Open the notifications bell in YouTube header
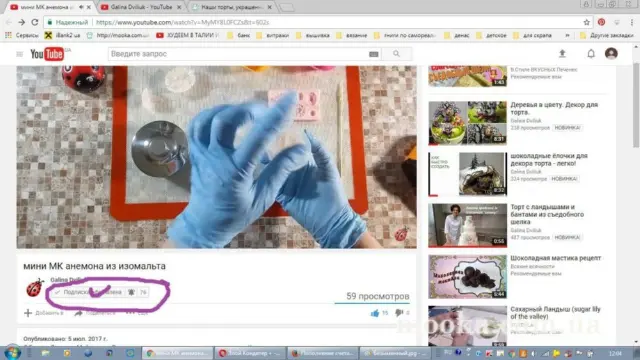Viewport: 640px width, 360px height. tap(591, 53)
